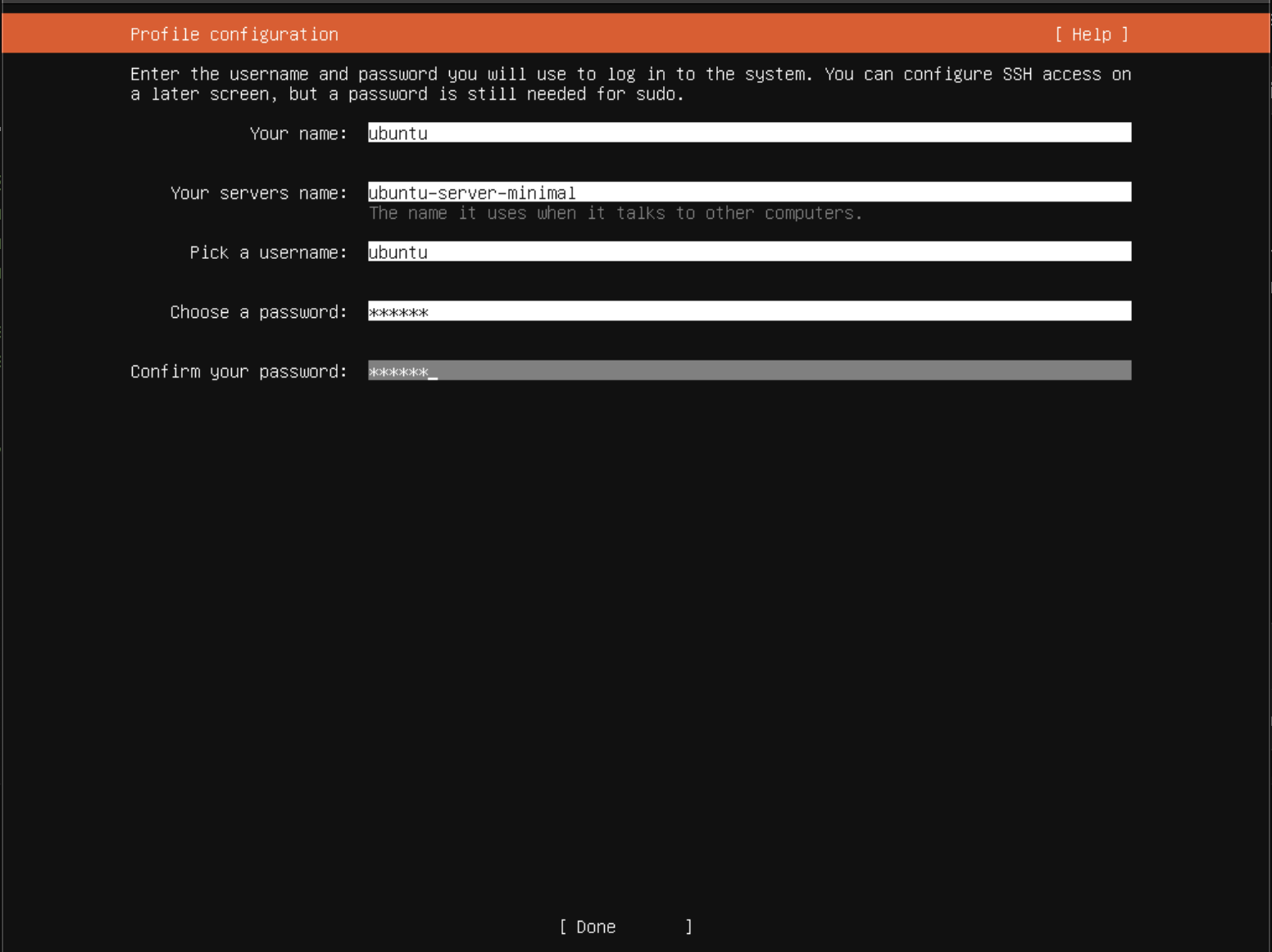This screenshot has width=1272, height=952.
Task: Open Help from the title bar
Action: [x=1093, y=34]
